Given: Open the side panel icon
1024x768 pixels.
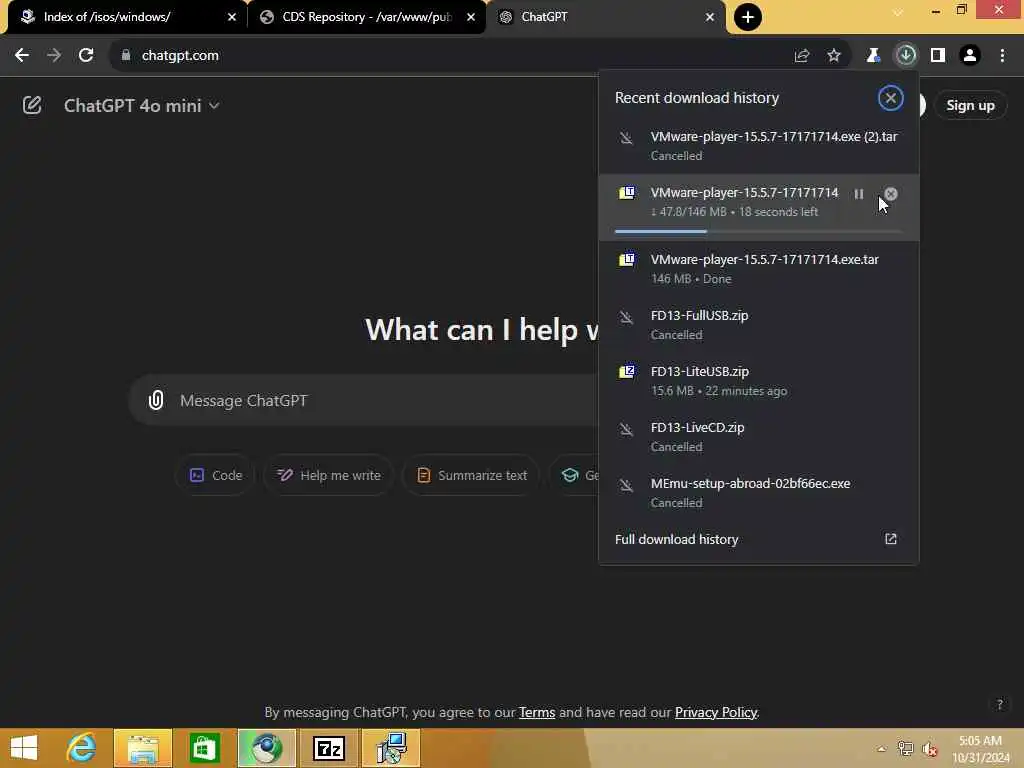Looking at the screenshot, I should (x=938, y=56).
